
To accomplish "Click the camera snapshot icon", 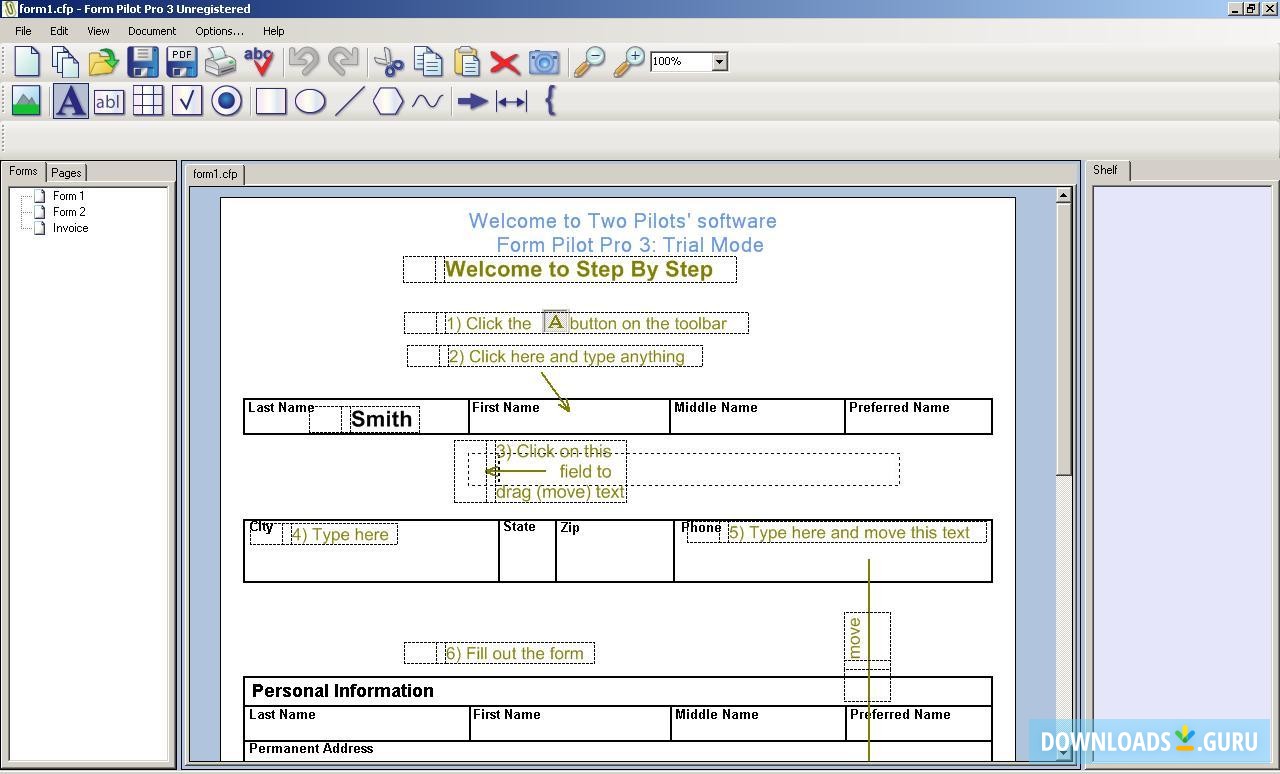I will point(544,62).
